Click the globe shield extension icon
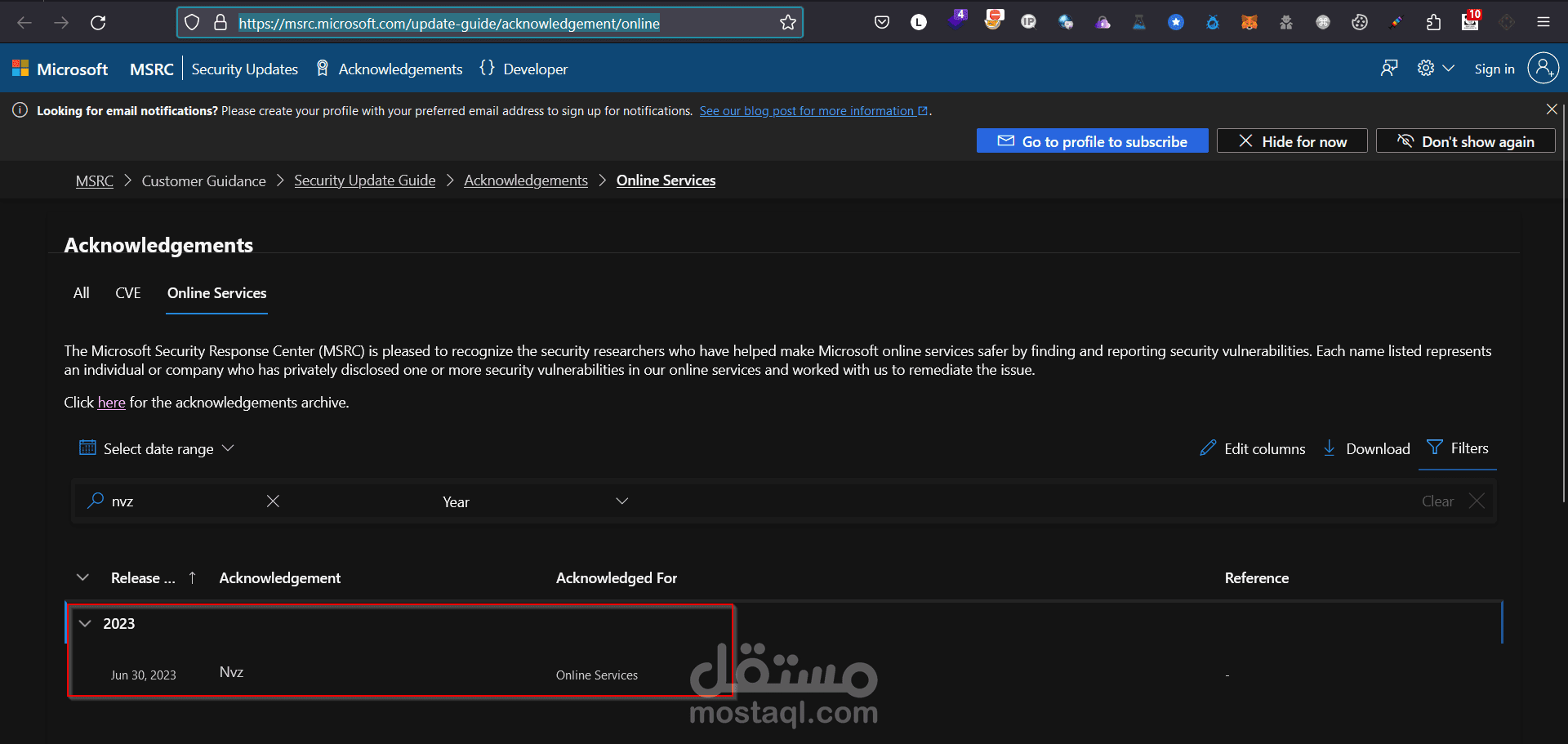This screenshot has width=1568, height=744. pos(1066,23)
